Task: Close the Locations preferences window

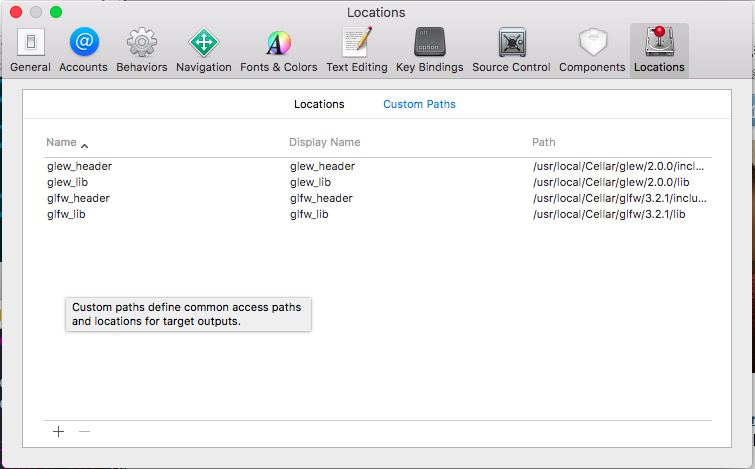Action: click(x=16, y=12)
